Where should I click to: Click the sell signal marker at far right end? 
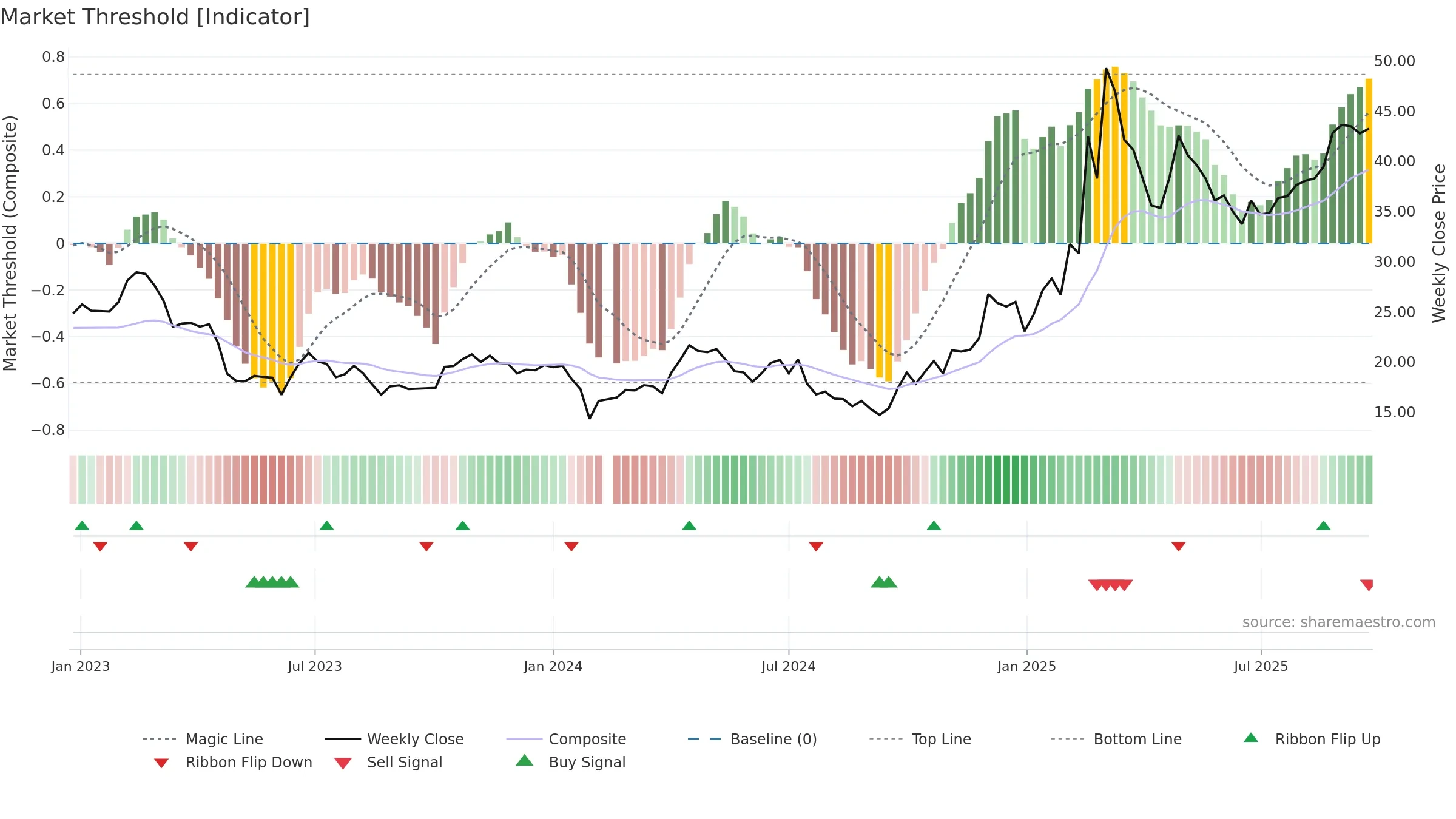(x=1367, y=585)
